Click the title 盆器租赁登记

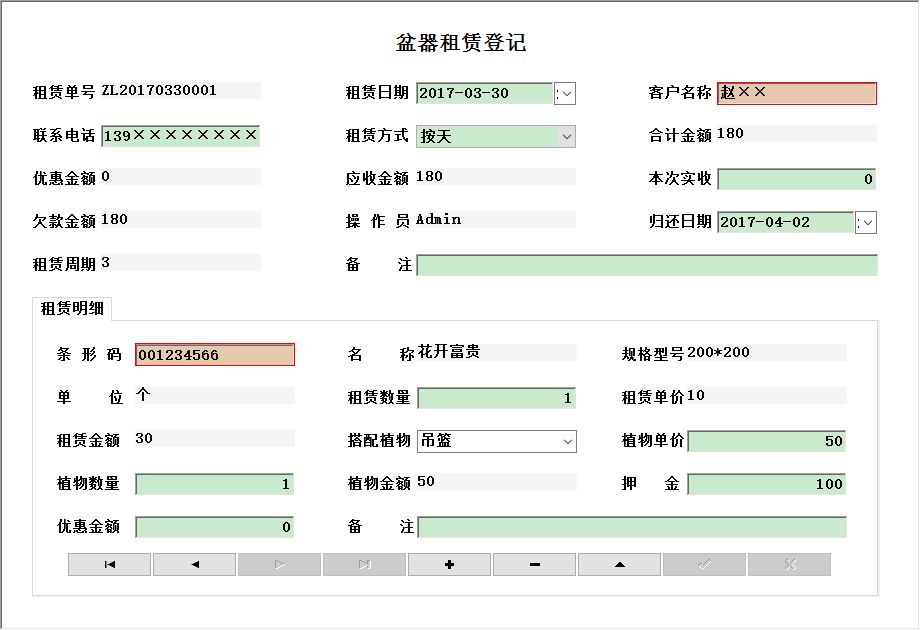[x=461, y=43]
